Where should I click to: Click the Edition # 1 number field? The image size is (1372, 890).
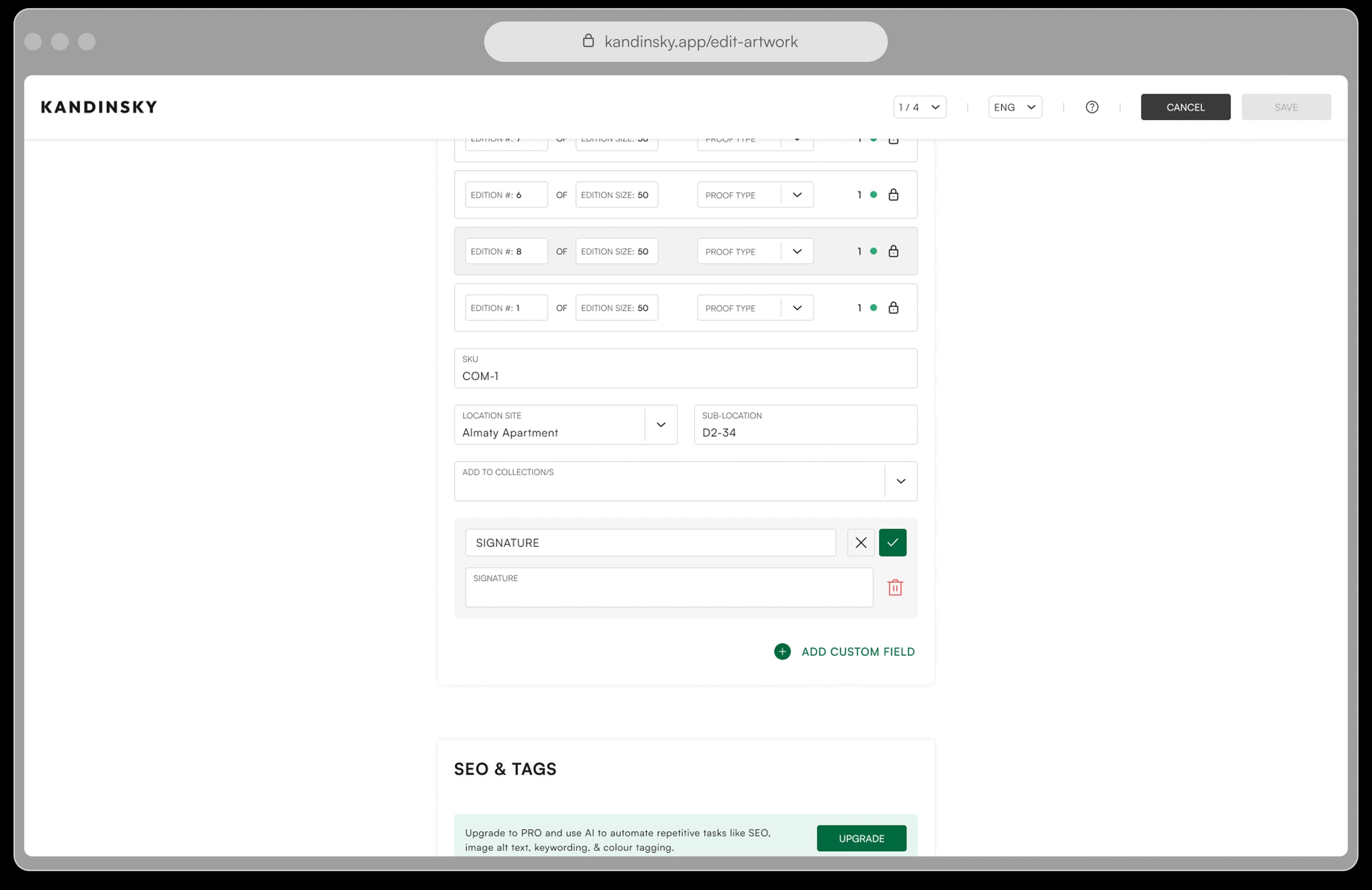[506, 307]
